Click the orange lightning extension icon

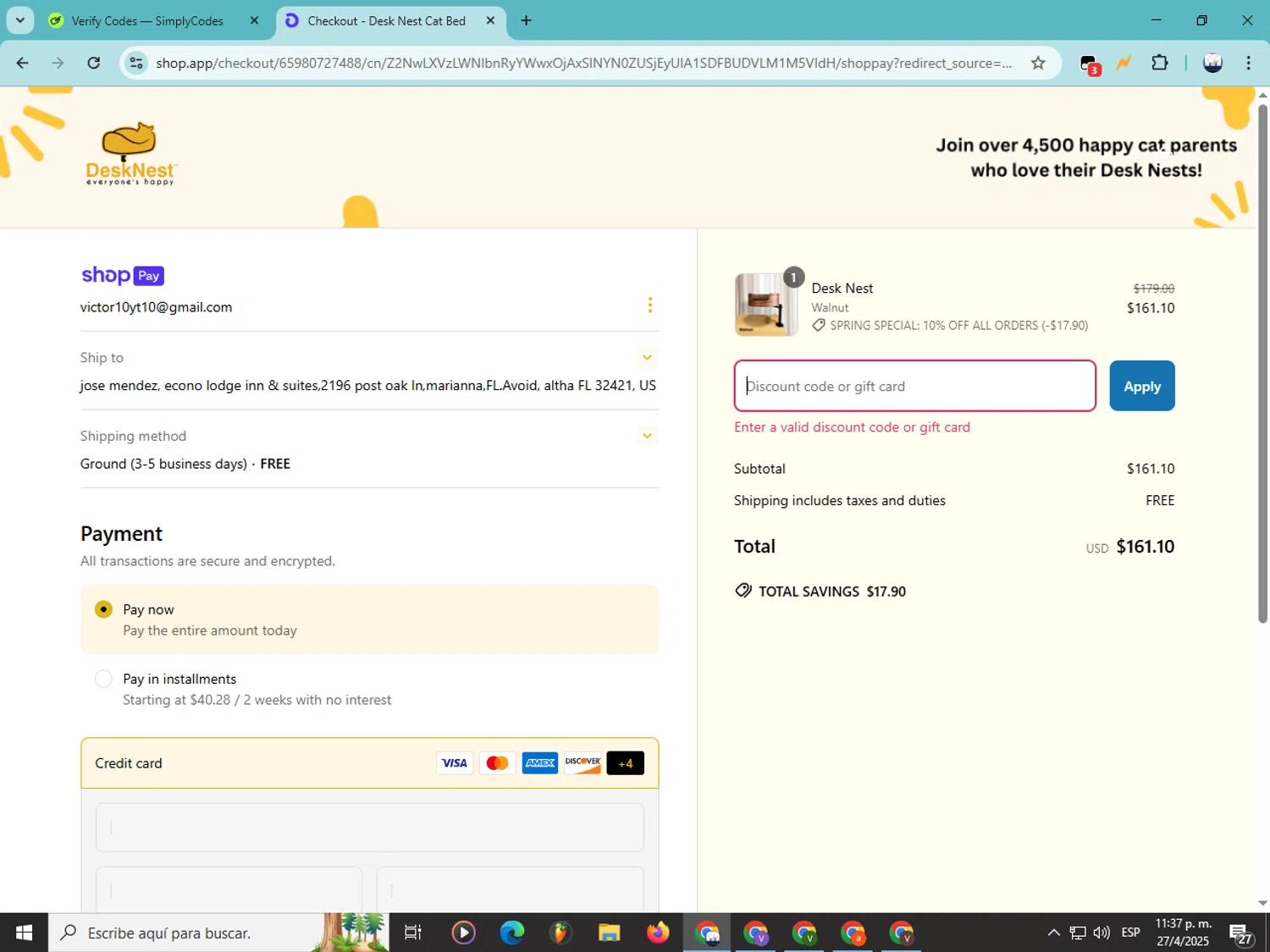coord(1124,63)
